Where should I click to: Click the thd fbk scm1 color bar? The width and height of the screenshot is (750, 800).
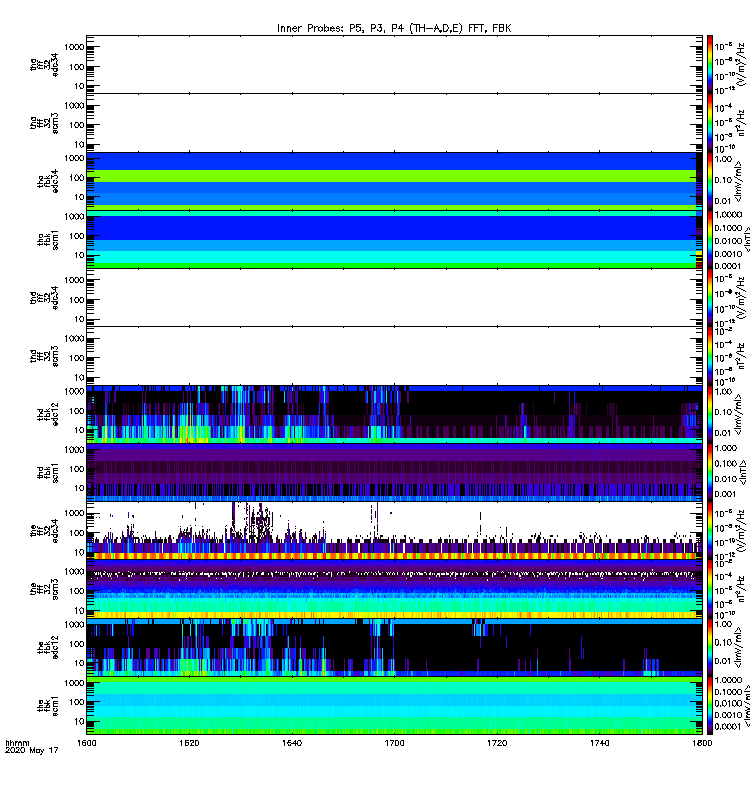pyautogui.click(x=710, y=472)
